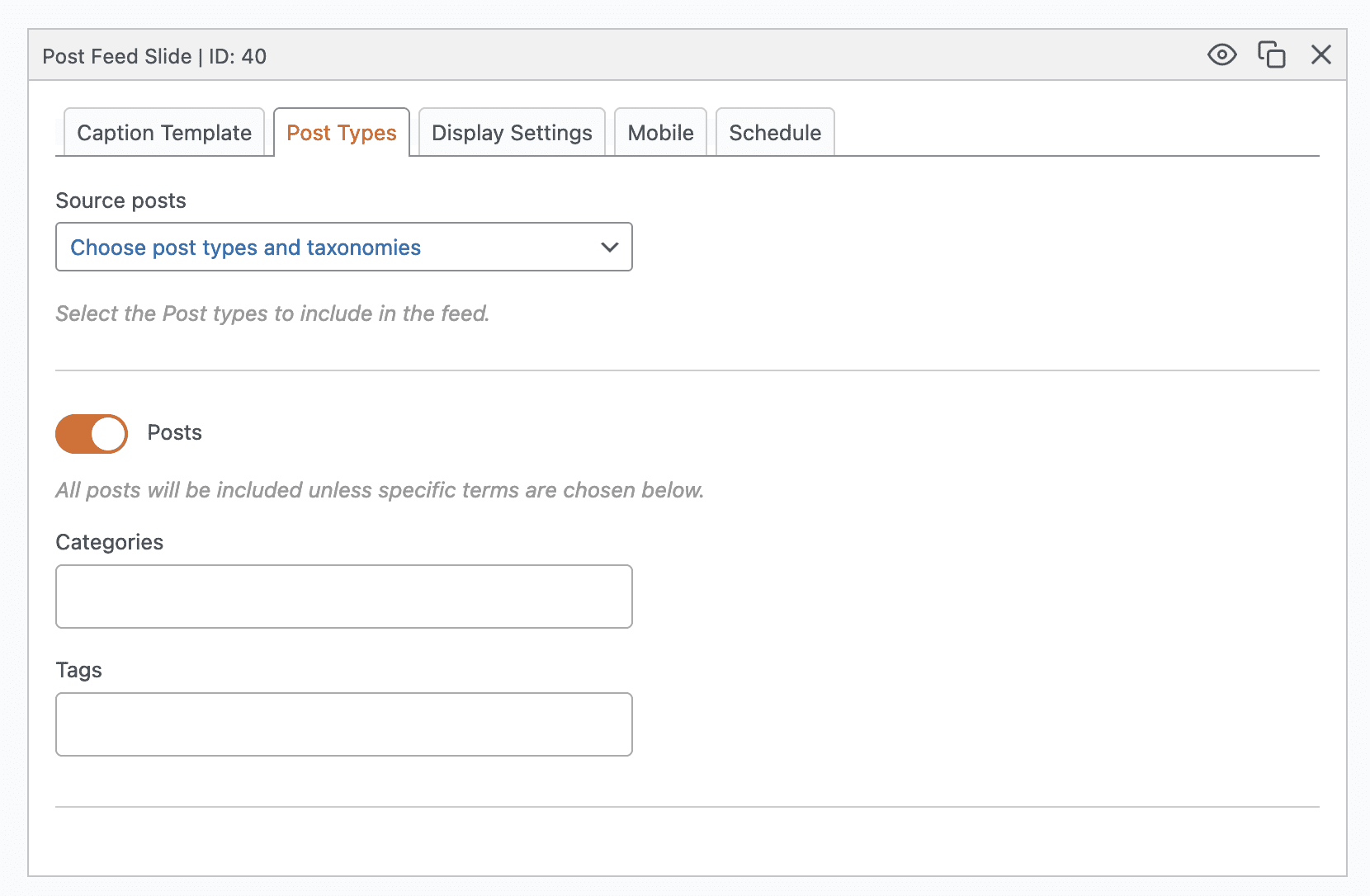Click the chevron arrow in Source posts
The width and height of the screenshot is (1370, 896).
(610, 248)
